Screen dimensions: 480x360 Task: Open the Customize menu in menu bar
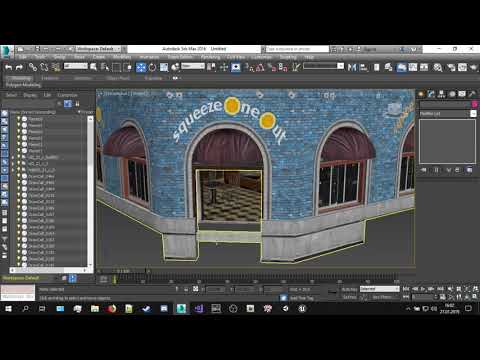(261, 57)
